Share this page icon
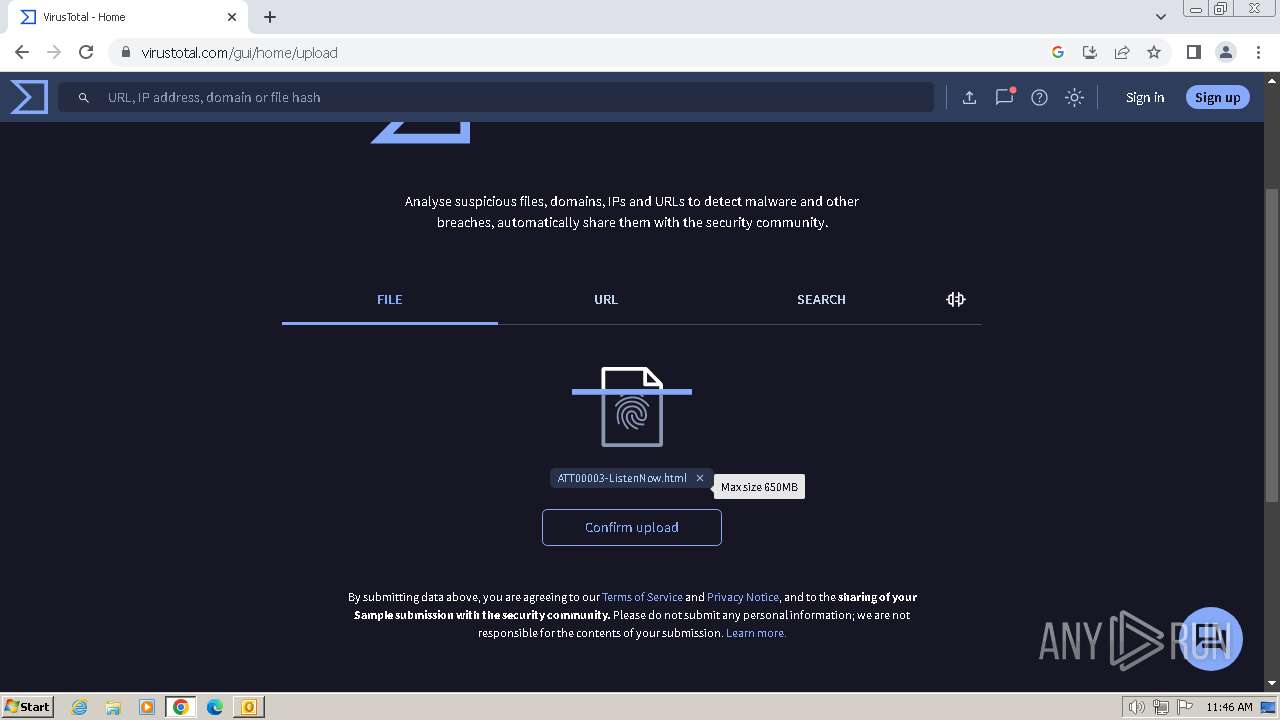Viewport: 1280px width, 720px height. point(1122,52)
